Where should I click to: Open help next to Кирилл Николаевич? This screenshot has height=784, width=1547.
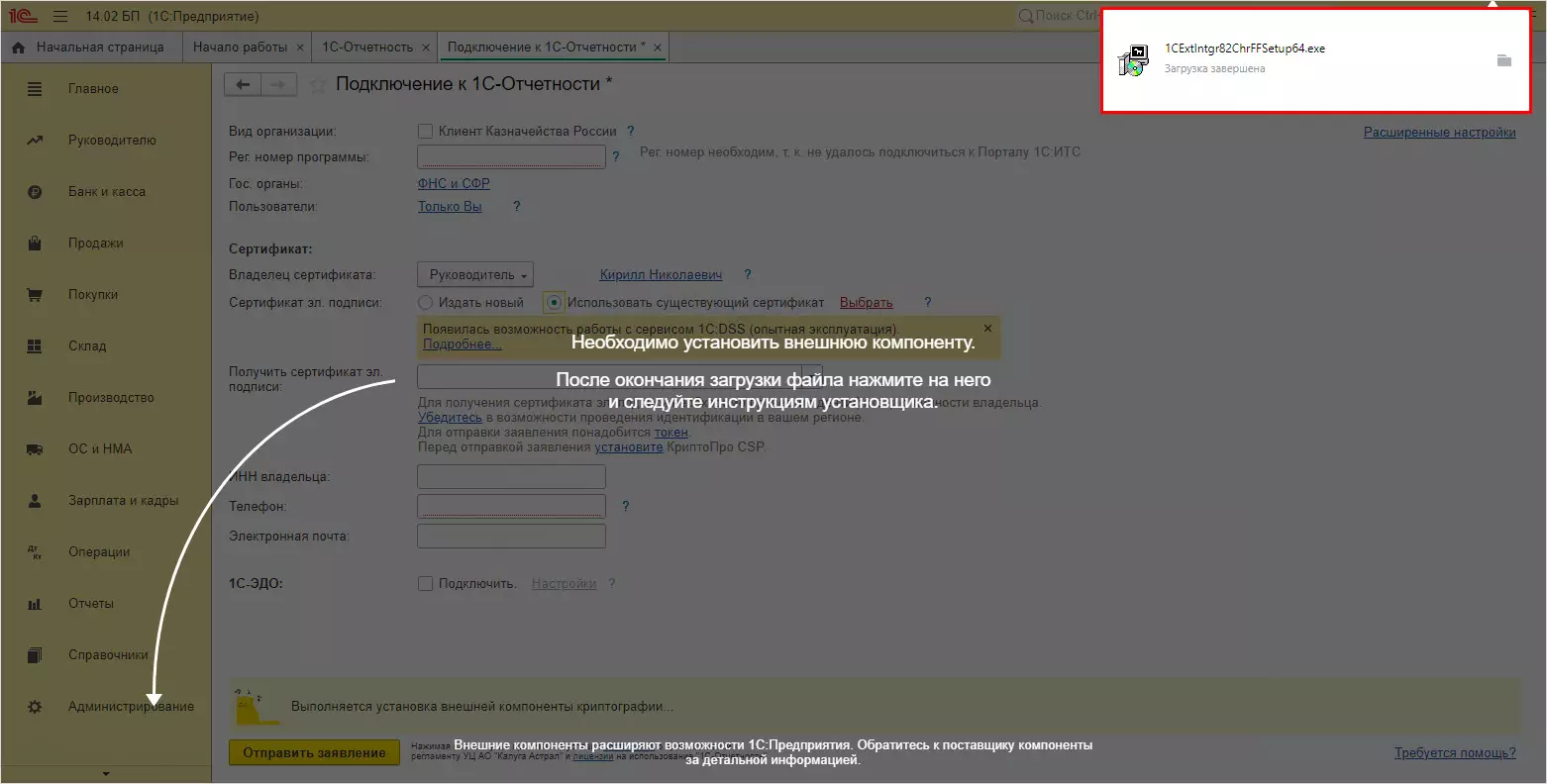tap(748, 275)
